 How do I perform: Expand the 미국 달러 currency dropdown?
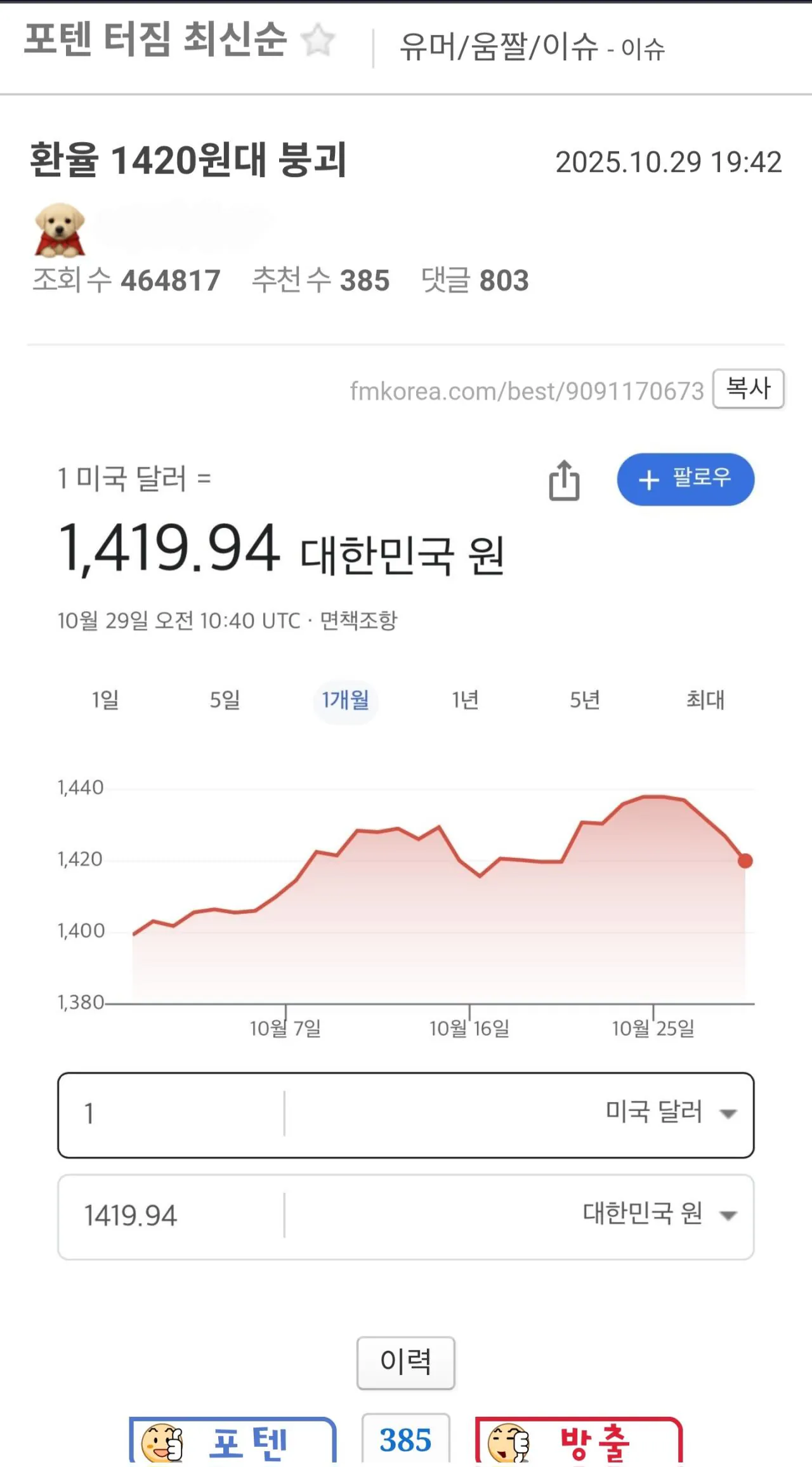pyautogui.click(x=670, y=1113)
